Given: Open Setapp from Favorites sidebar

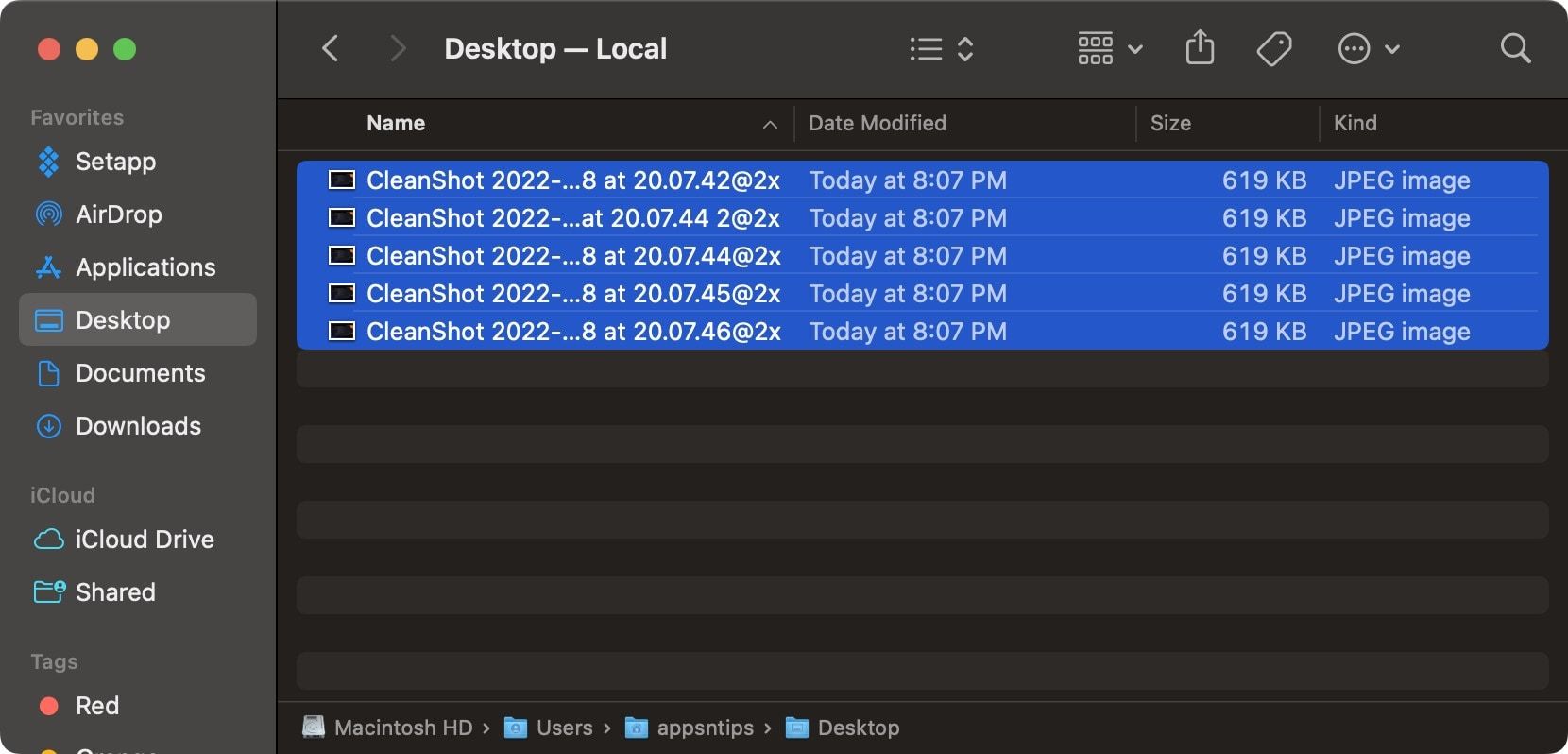Looking at the screenshot, I should pyautogui.click(x=115, y=162).
